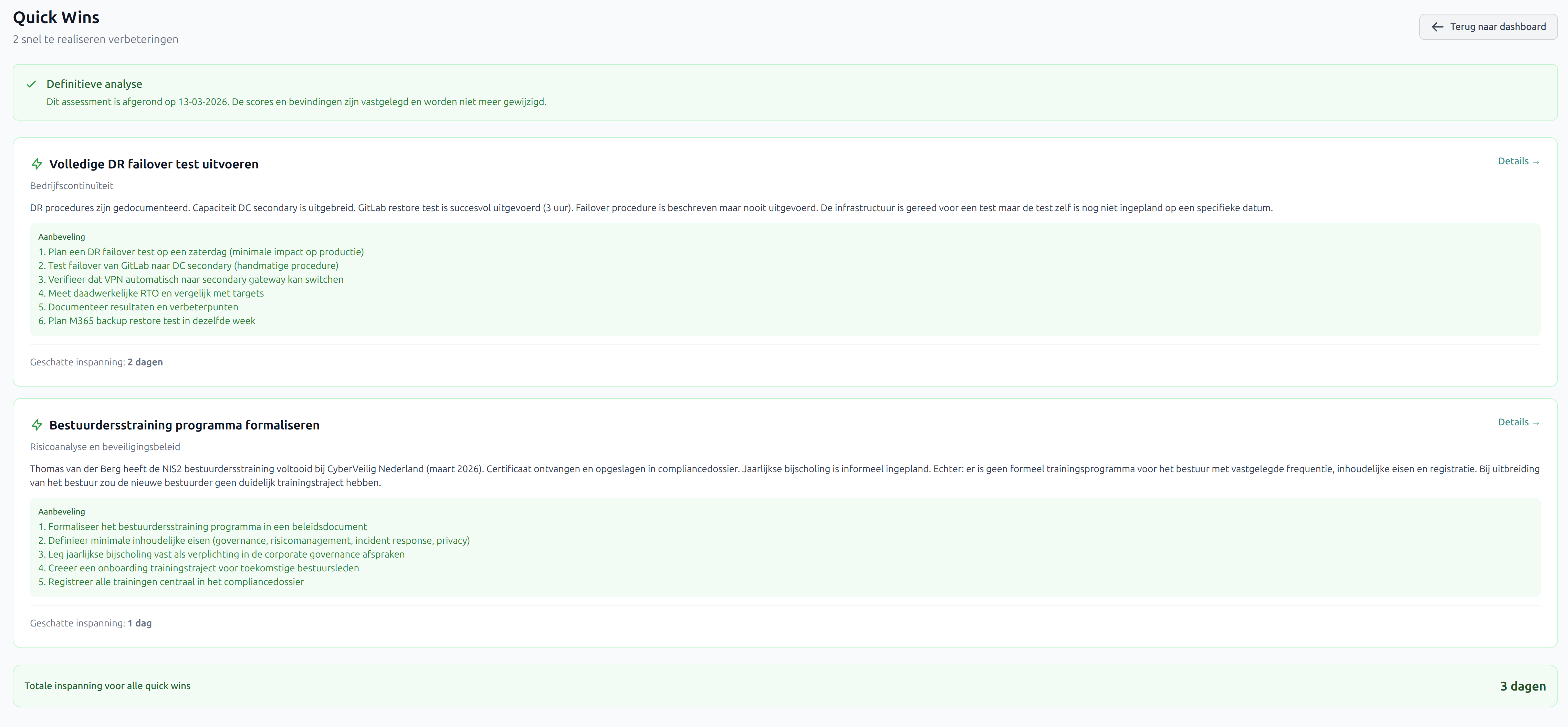Click the lightning icon next to the DR failover title
The height and width of the screenshot is (727, 1568).
pyautogui.click(x=36, y=164)
